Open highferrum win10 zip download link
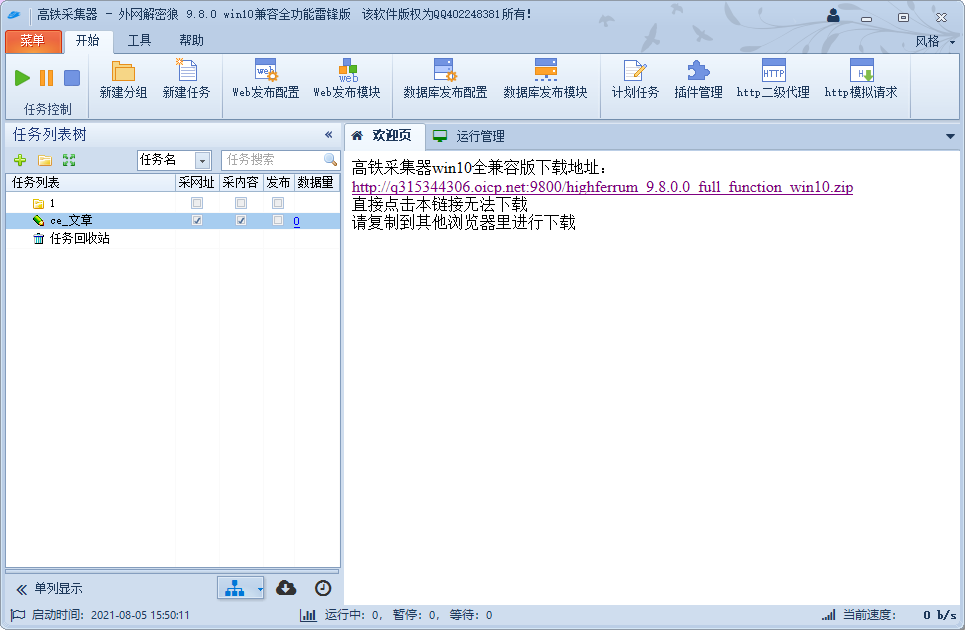The width and height of the screenshot is (965, 630). (603, 187)
